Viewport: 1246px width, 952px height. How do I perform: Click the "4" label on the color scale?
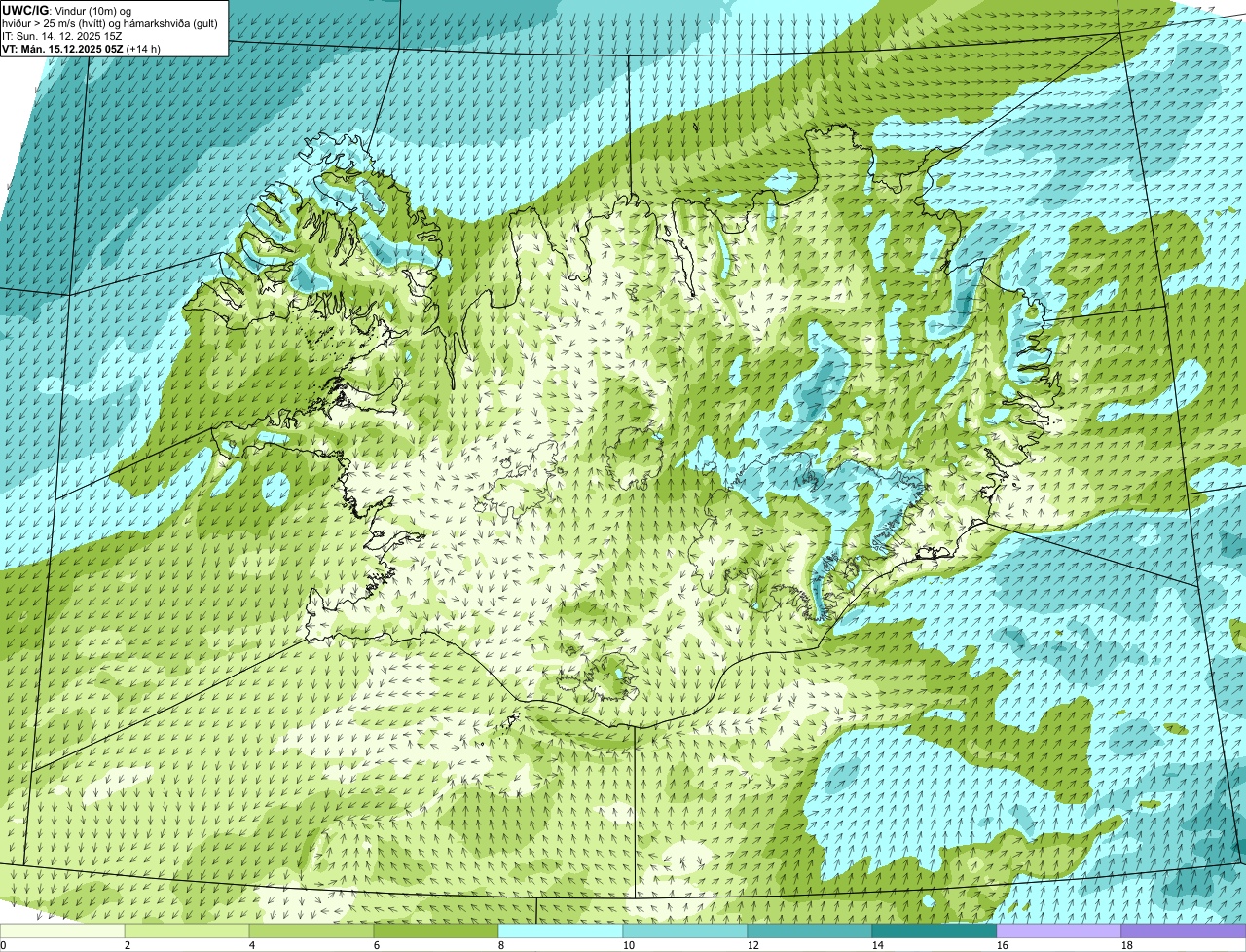point(252,945)
